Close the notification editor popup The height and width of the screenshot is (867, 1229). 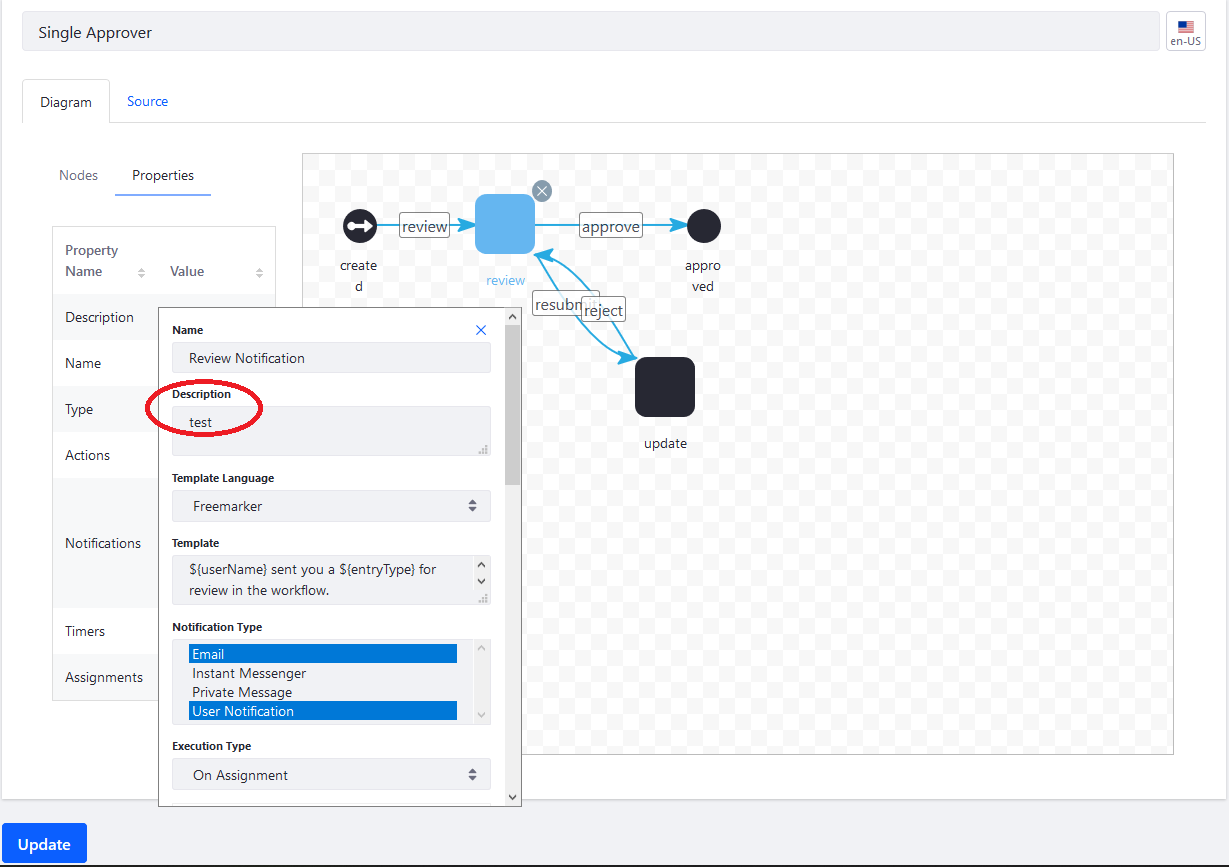481,330
